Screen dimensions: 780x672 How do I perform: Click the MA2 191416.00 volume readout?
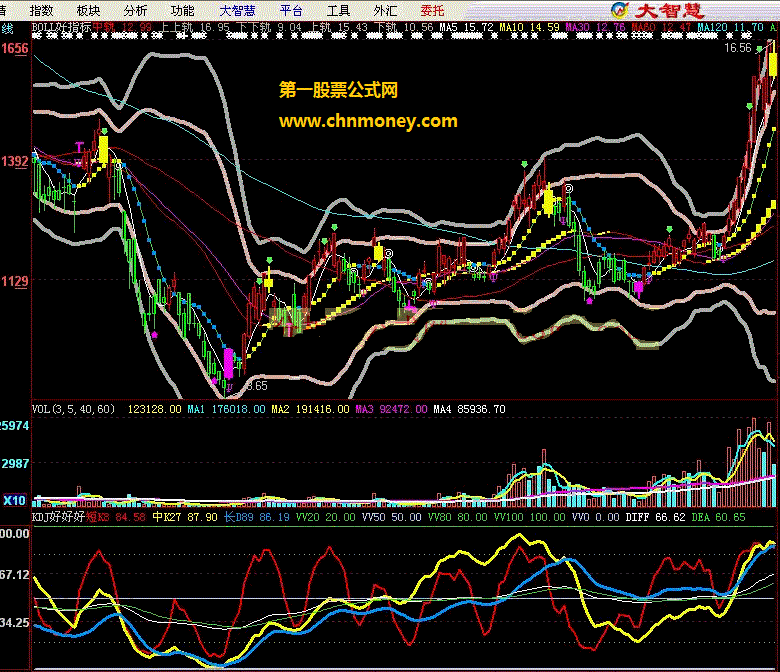(310, 409)
